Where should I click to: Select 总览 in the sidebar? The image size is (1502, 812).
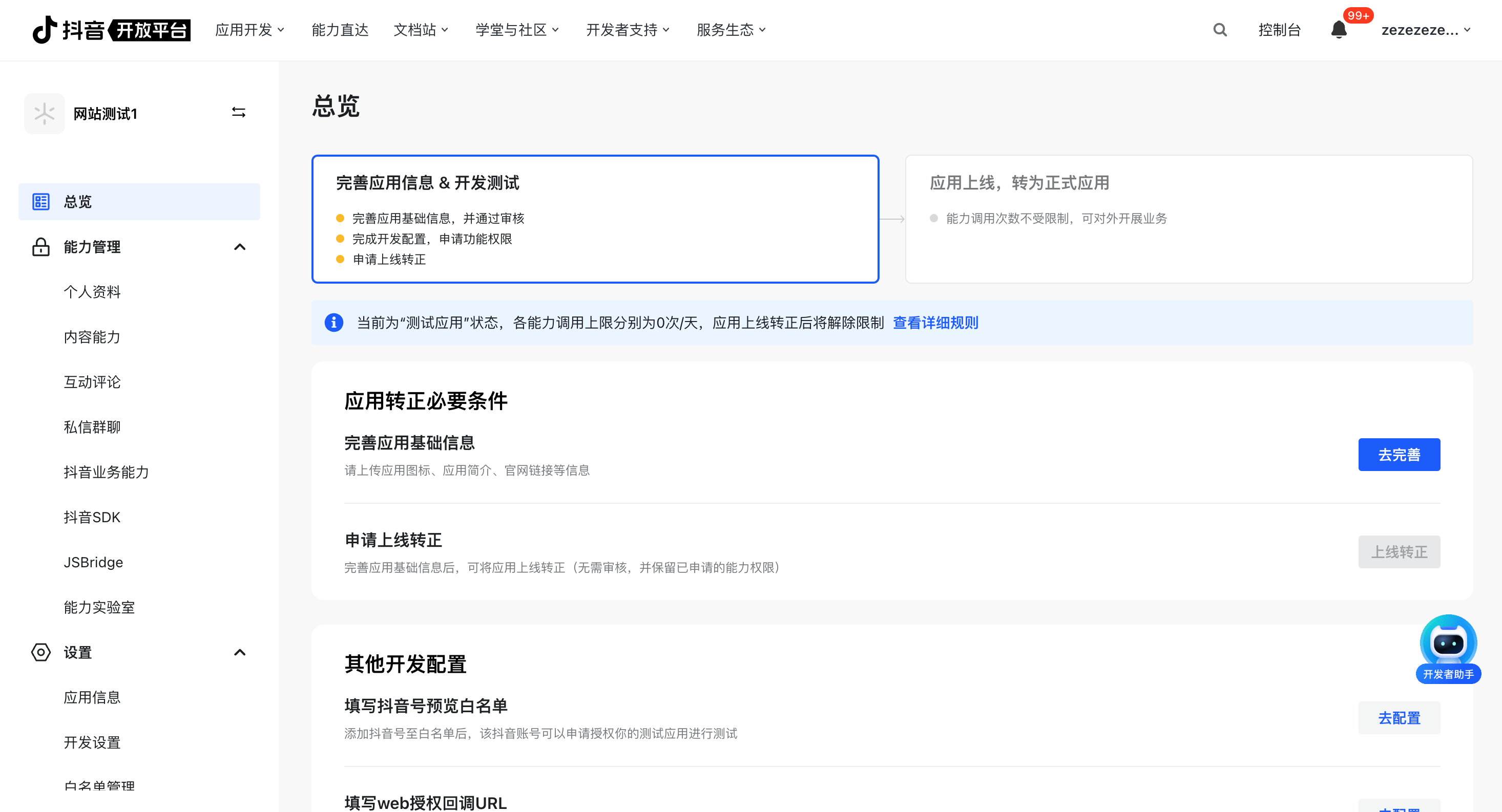point(139,202)
